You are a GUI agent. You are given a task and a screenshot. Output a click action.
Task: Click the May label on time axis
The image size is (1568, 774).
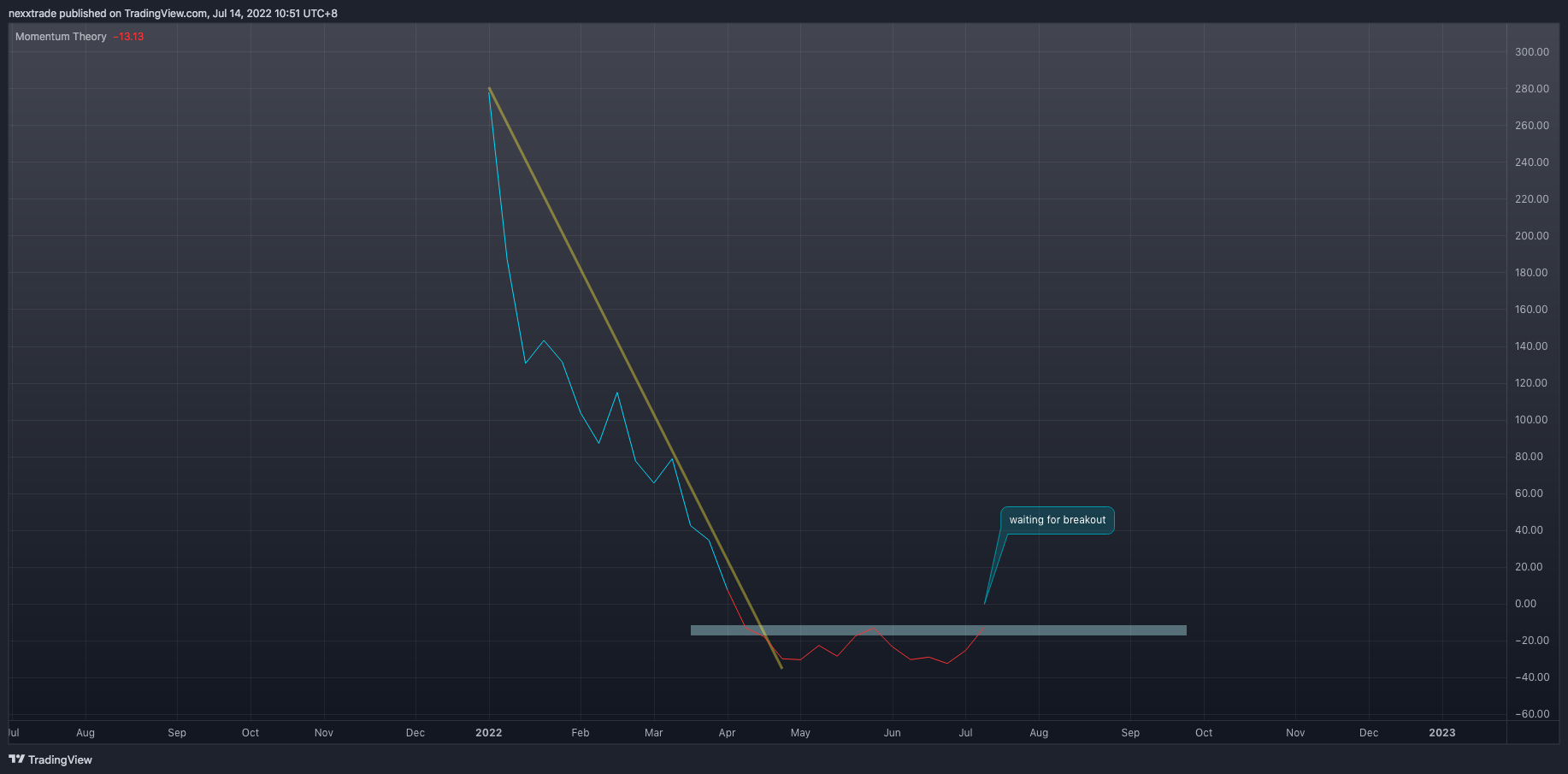pos(800,733)
